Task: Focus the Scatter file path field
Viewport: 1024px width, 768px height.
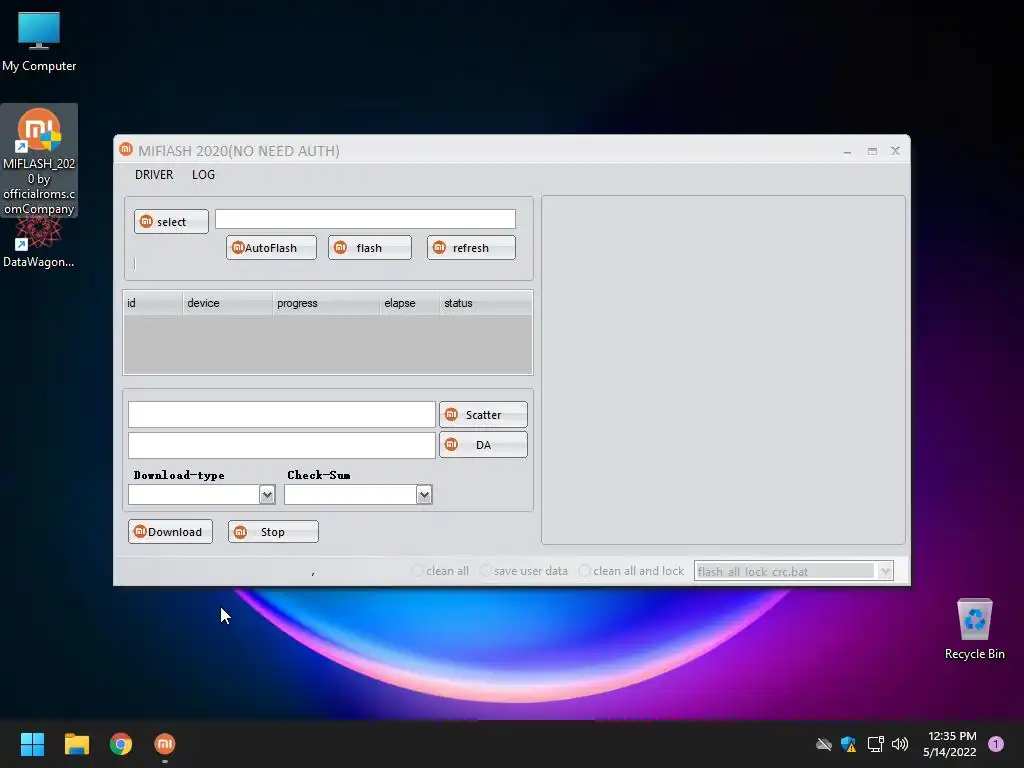Action: (x=281, y=414)
